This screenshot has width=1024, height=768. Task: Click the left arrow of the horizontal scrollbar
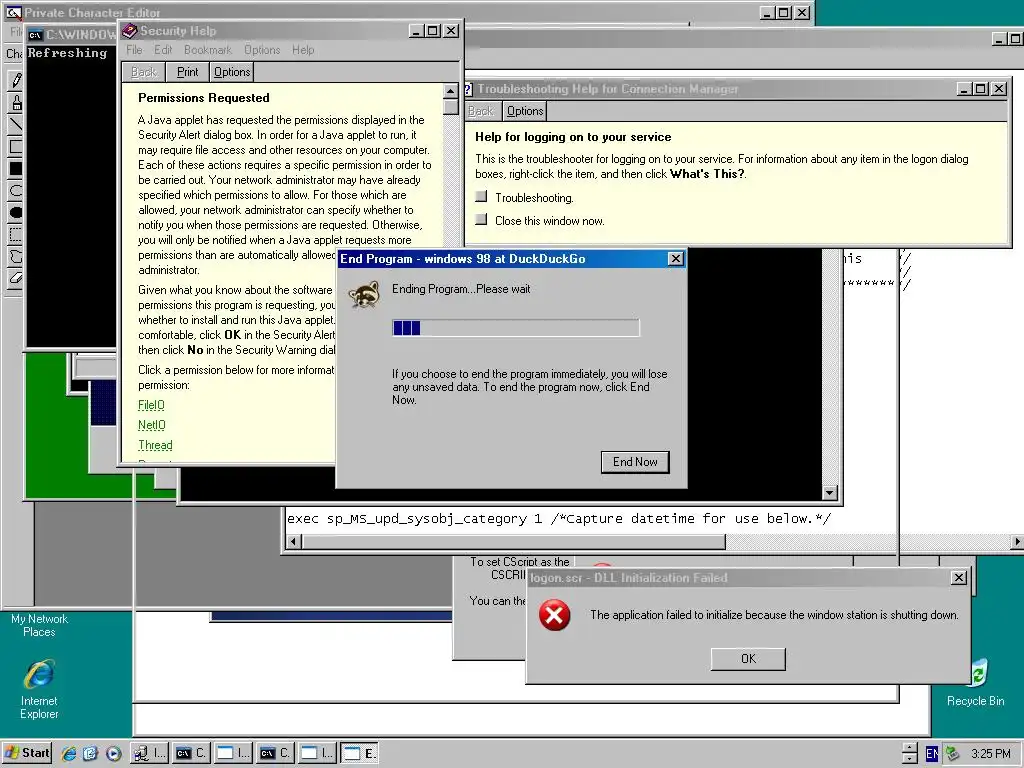click(x=294, y=541)
